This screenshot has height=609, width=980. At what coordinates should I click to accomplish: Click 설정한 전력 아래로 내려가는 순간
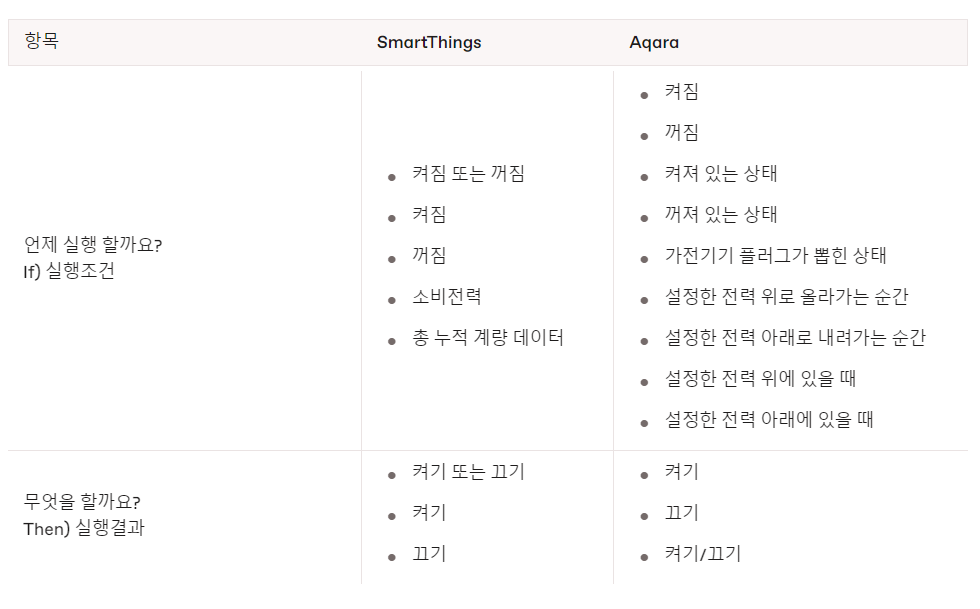coord(795,338)
